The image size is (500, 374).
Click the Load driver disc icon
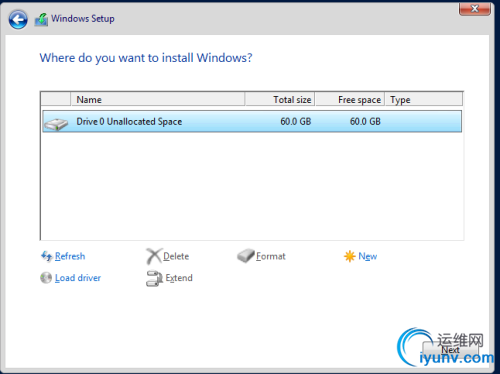pyautogui.click(x=46, y=278)
